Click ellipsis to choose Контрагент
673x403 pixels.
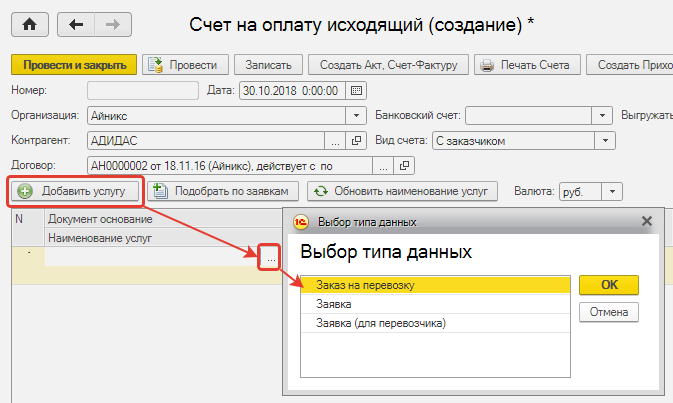(335, 140)
